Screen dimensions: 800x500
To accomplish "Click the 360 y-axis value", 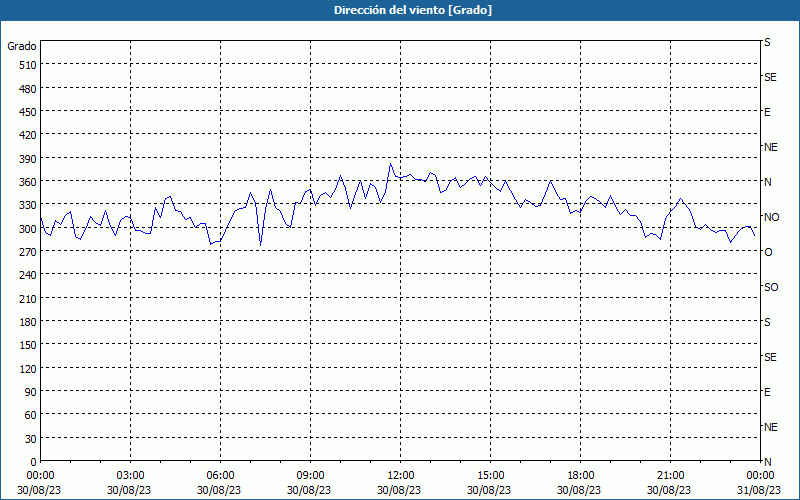I will 28,182.
